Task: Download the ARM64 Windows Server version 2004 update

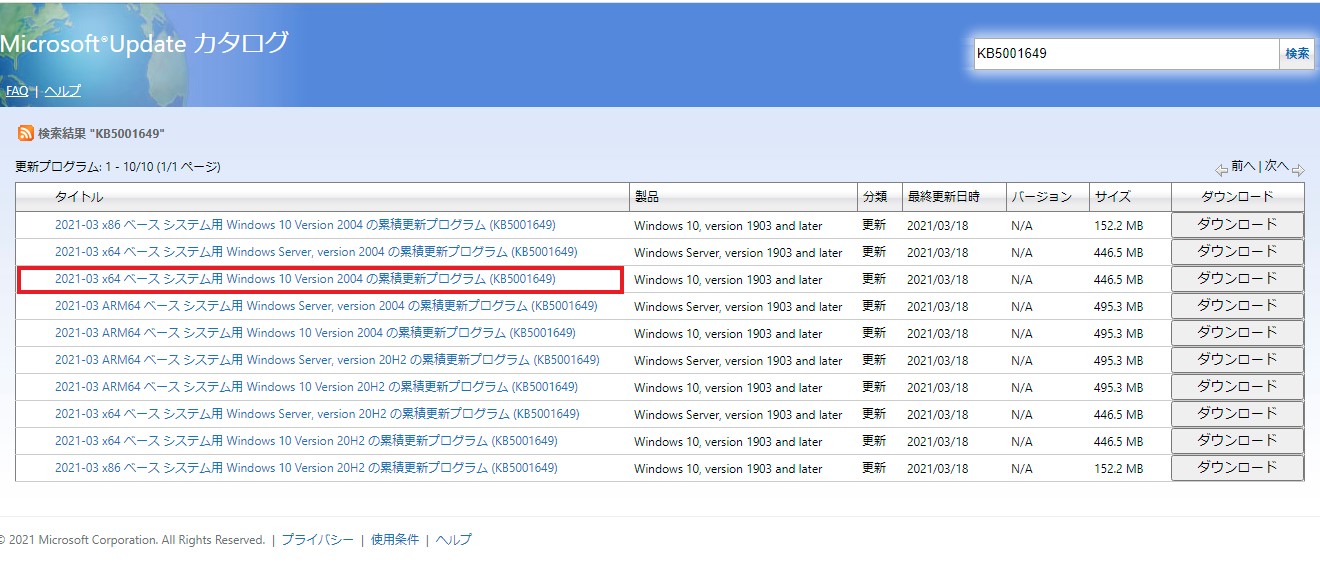Action: 1237,306
